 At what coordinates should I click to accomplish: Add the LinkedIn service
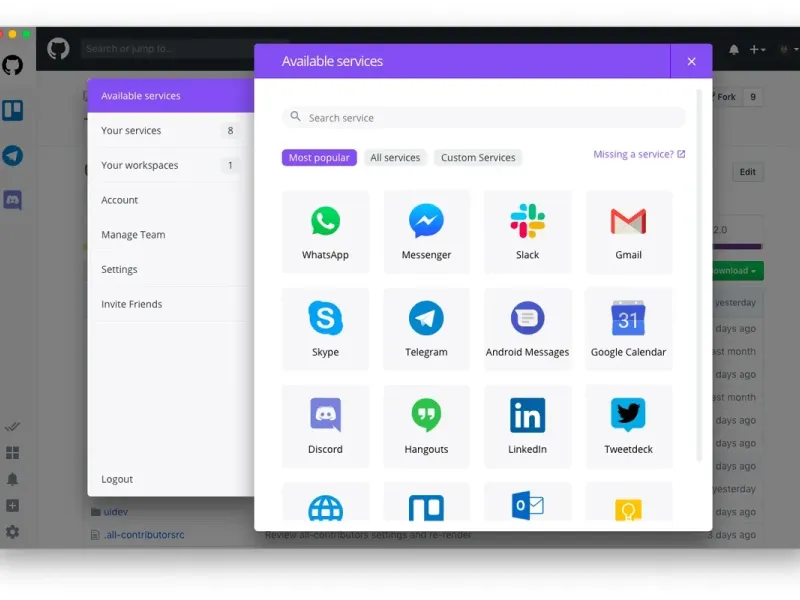[527, 427]
